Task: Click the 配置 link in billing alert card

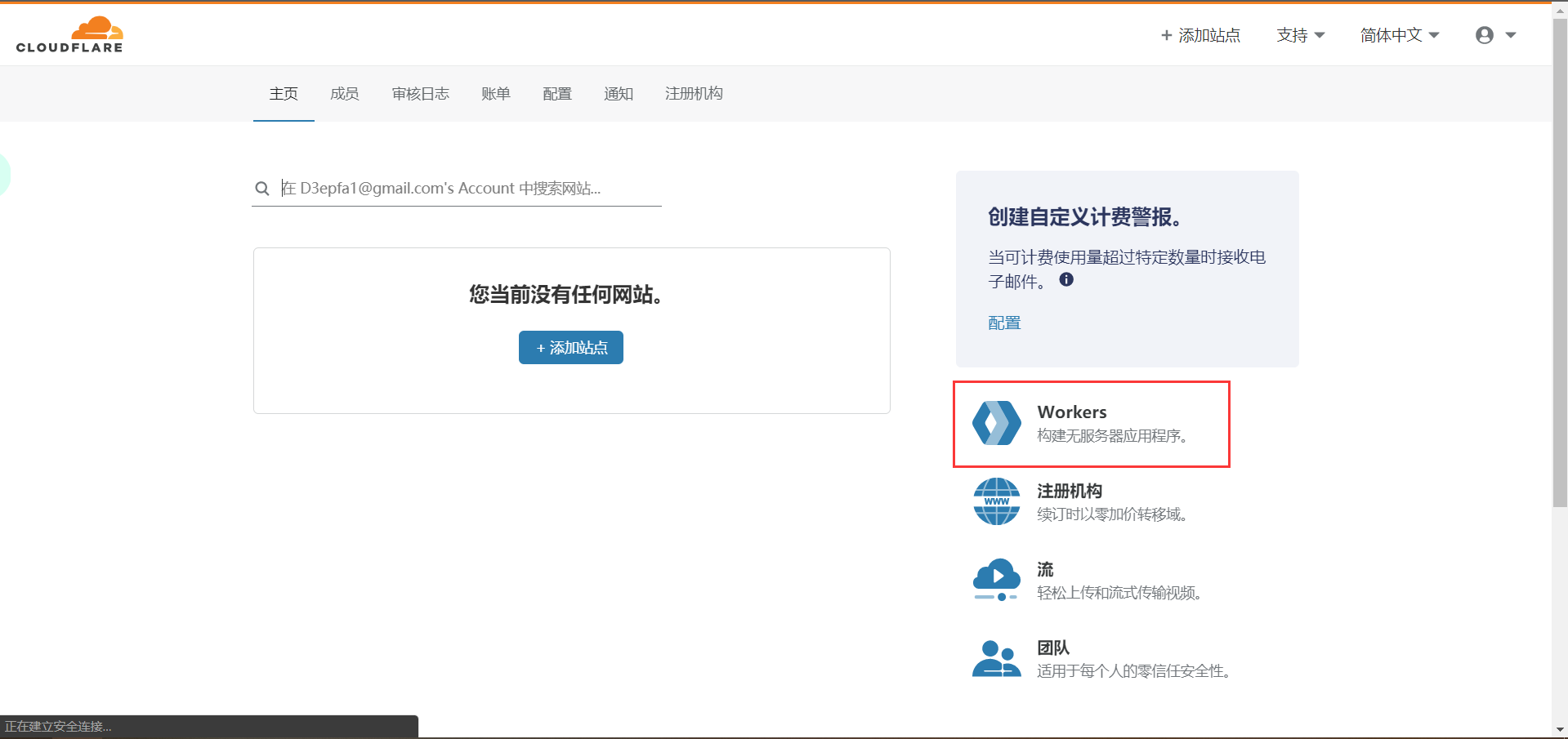Action: (1004, 323)
